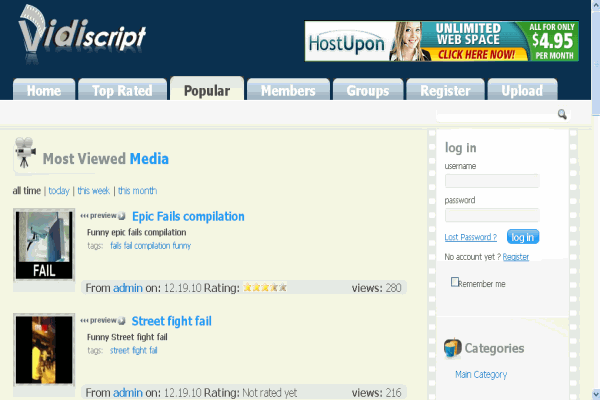600x400 pixels.
Task: Open the Upload tab
Action: point(522,90)
